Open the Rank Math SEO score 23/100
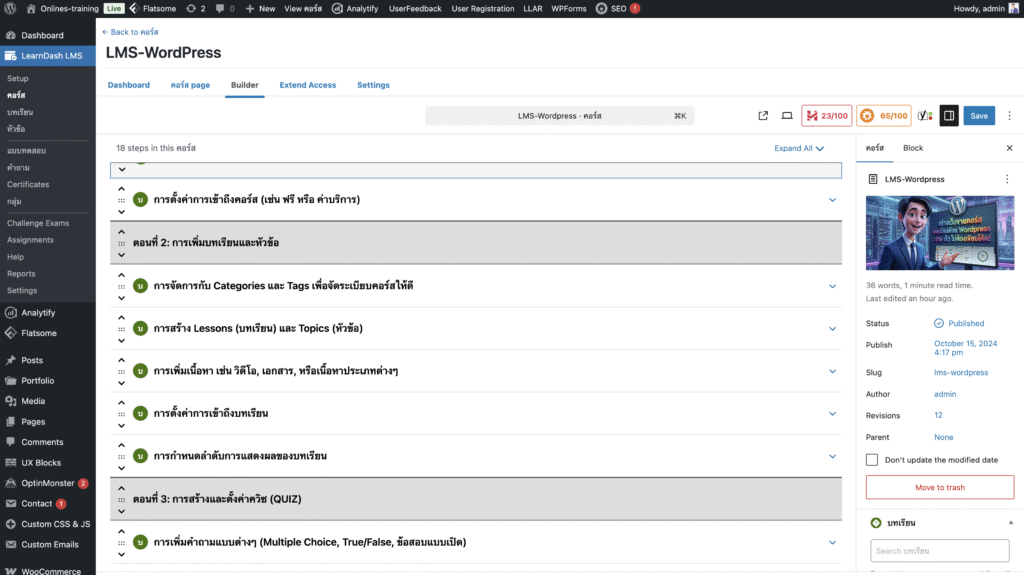The width and height of the screenshot is (1024, 575). (x=826, y=116)
